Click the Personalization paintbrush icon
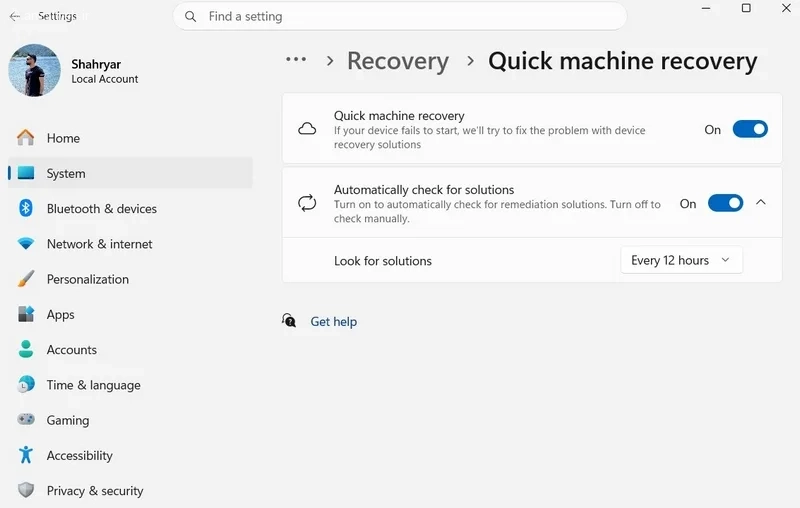The width and height of the screenshot is (800, 508). 26,278
